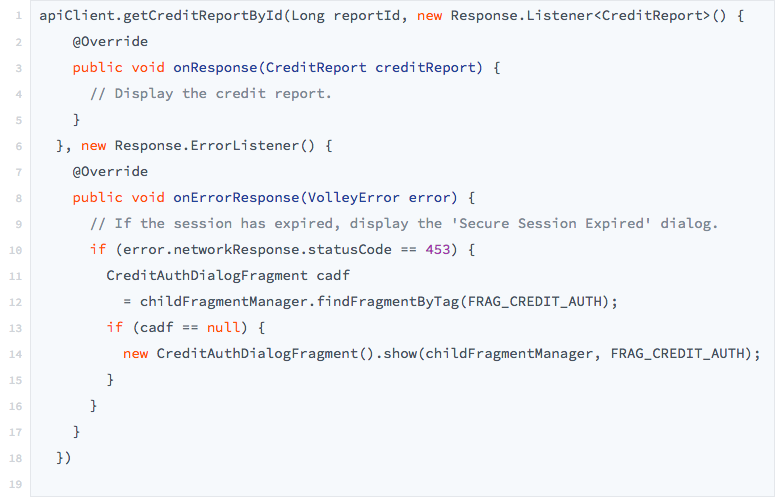Screen dimensions: 776x497
Task: Click the onResponse method name
Action: 215,67
